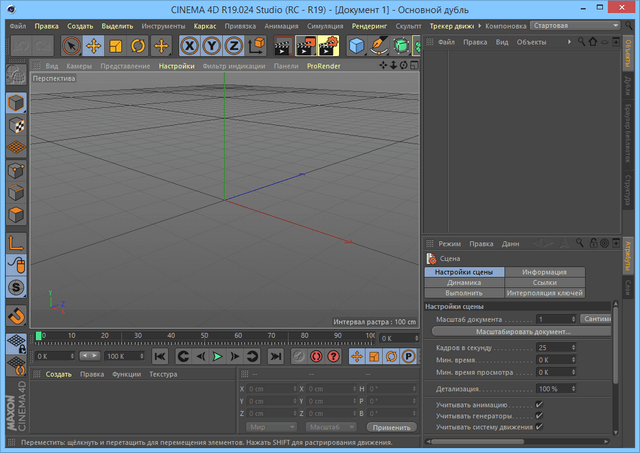Open render settings clapperboard gear icon

pos(327,45)
